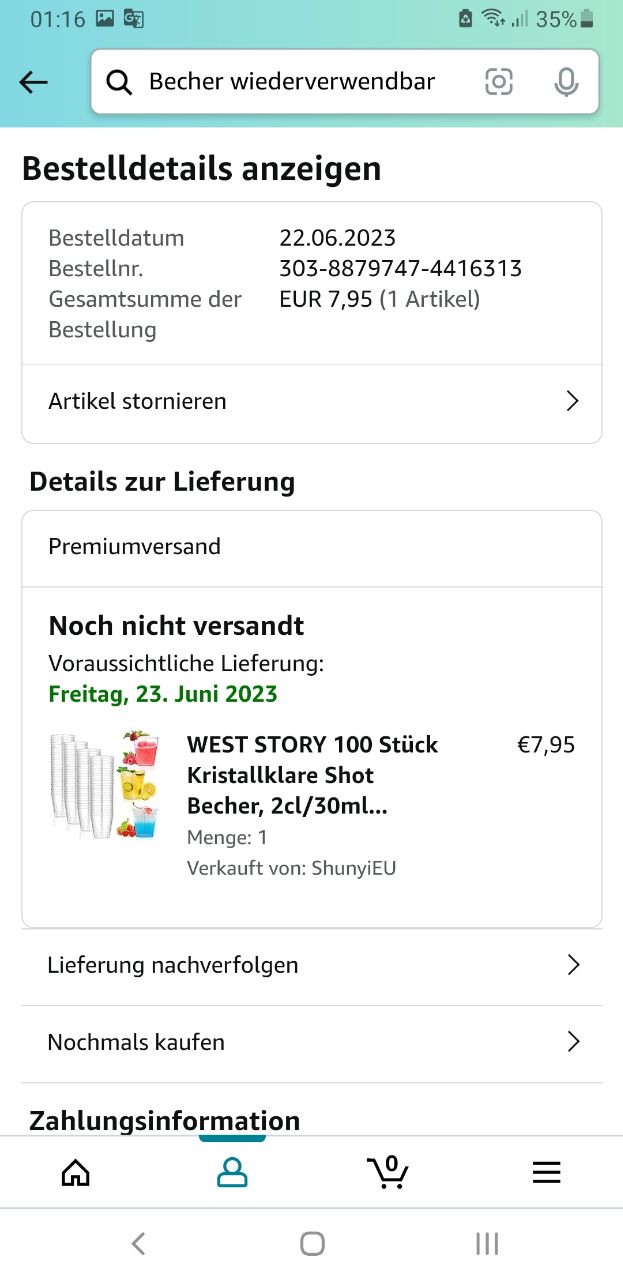
Task: Tap the back arrow icon
Action: point(34,82)
